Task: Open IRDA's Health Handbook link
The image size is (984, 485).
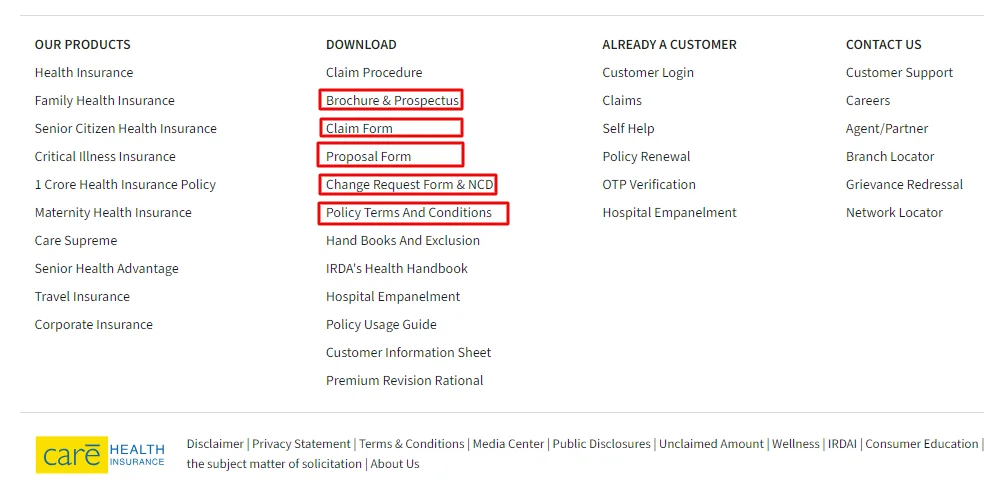Action: coord(396,269)
